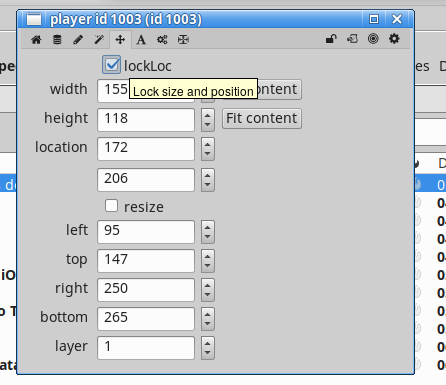Click the Fit content button beside height

[262, 118]
